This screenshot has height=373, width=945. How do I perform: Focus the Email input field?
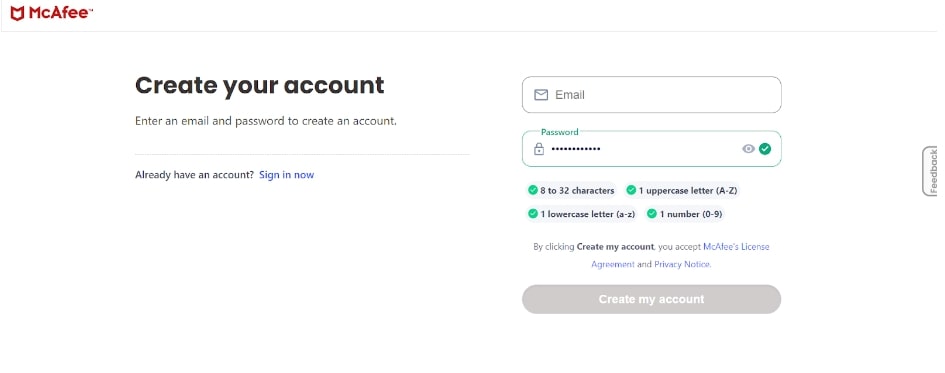tap(651, 95)
